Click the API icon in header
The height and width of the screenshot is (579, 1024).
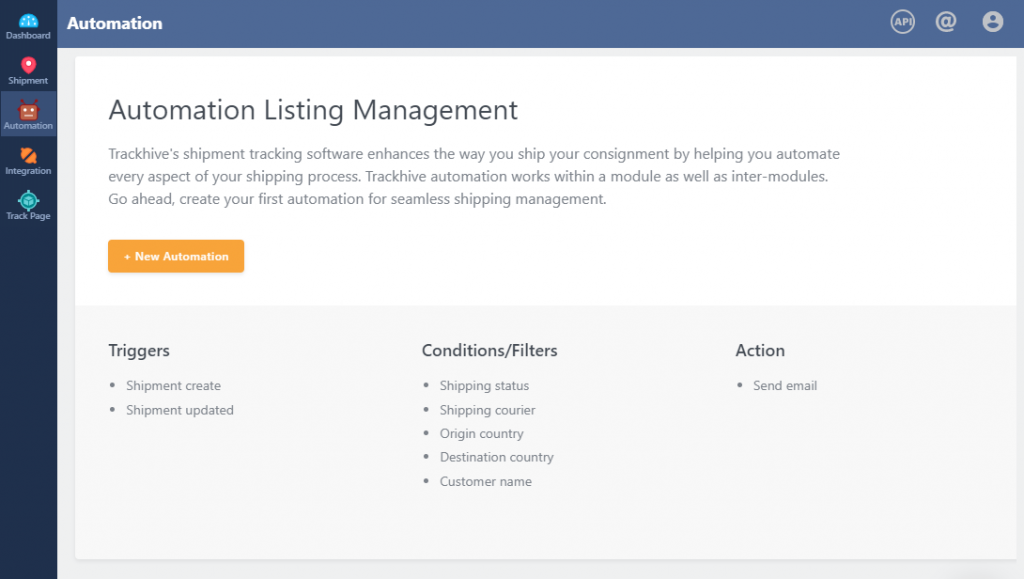tap(903, 22)
